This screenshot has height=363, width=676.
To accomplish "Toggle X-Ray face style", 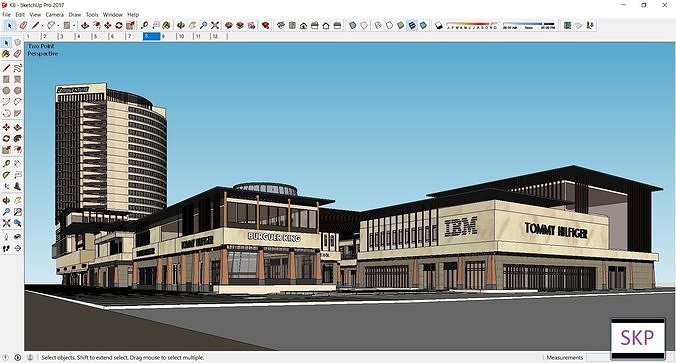I will coord(353,25).
